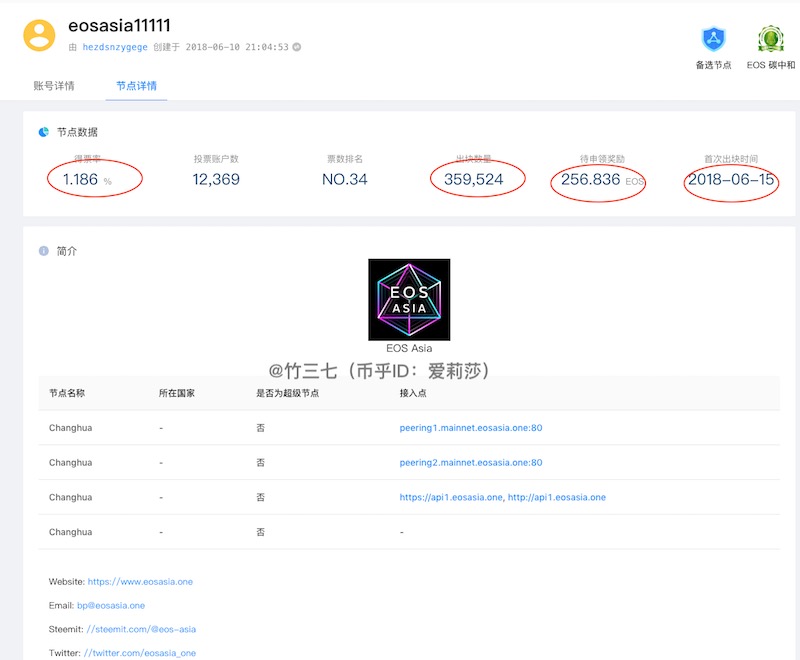Click the EOS Asia caption under the logo
The image size is (800, 660).
409,348
